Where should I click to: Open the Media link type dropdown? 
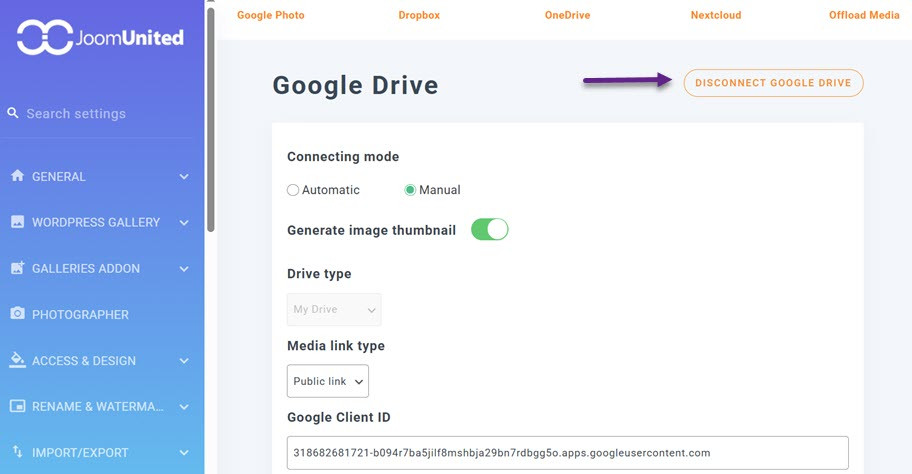[x=328, y=381]
